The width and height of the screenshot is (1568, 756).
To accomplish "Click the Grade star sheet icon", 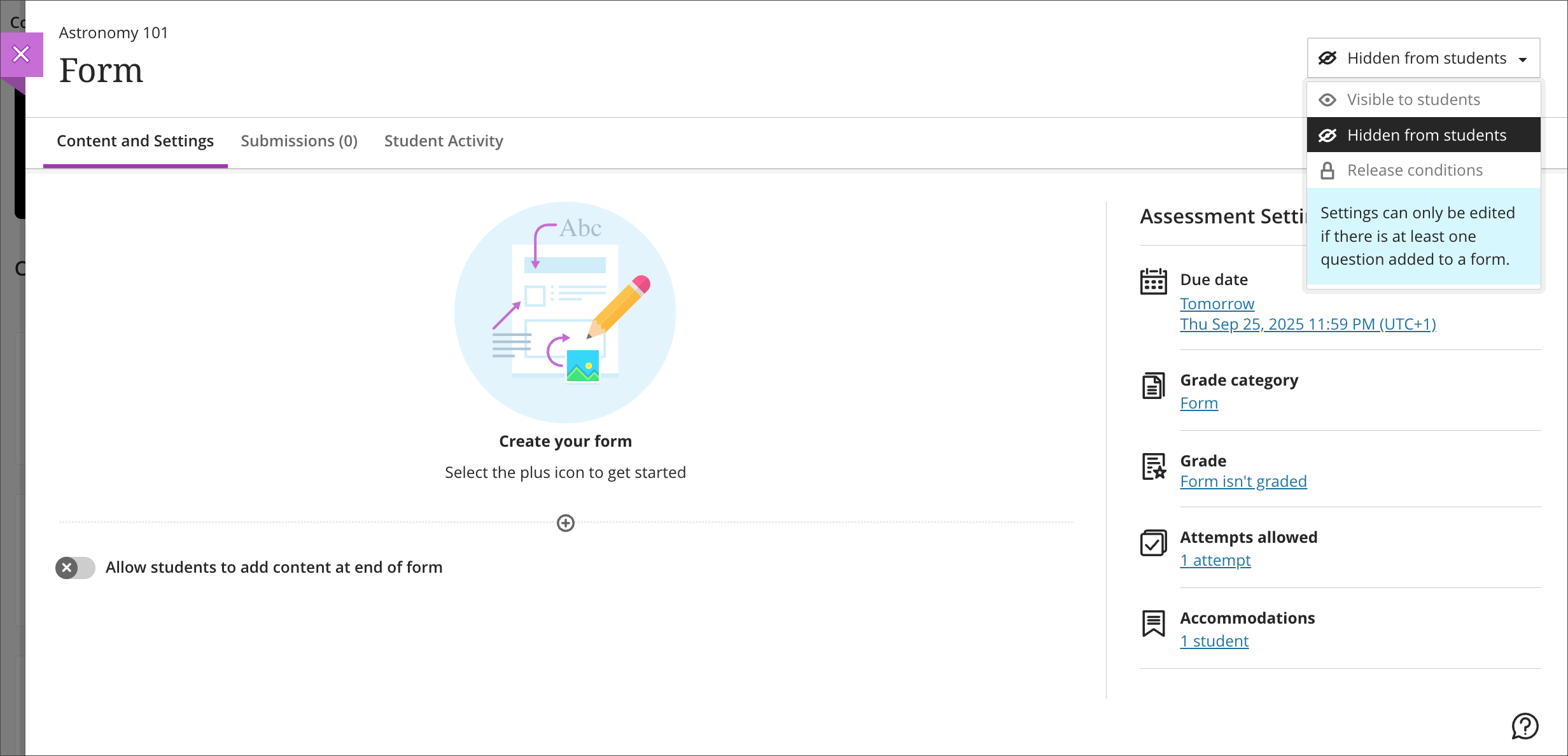I will point(1153,466).
